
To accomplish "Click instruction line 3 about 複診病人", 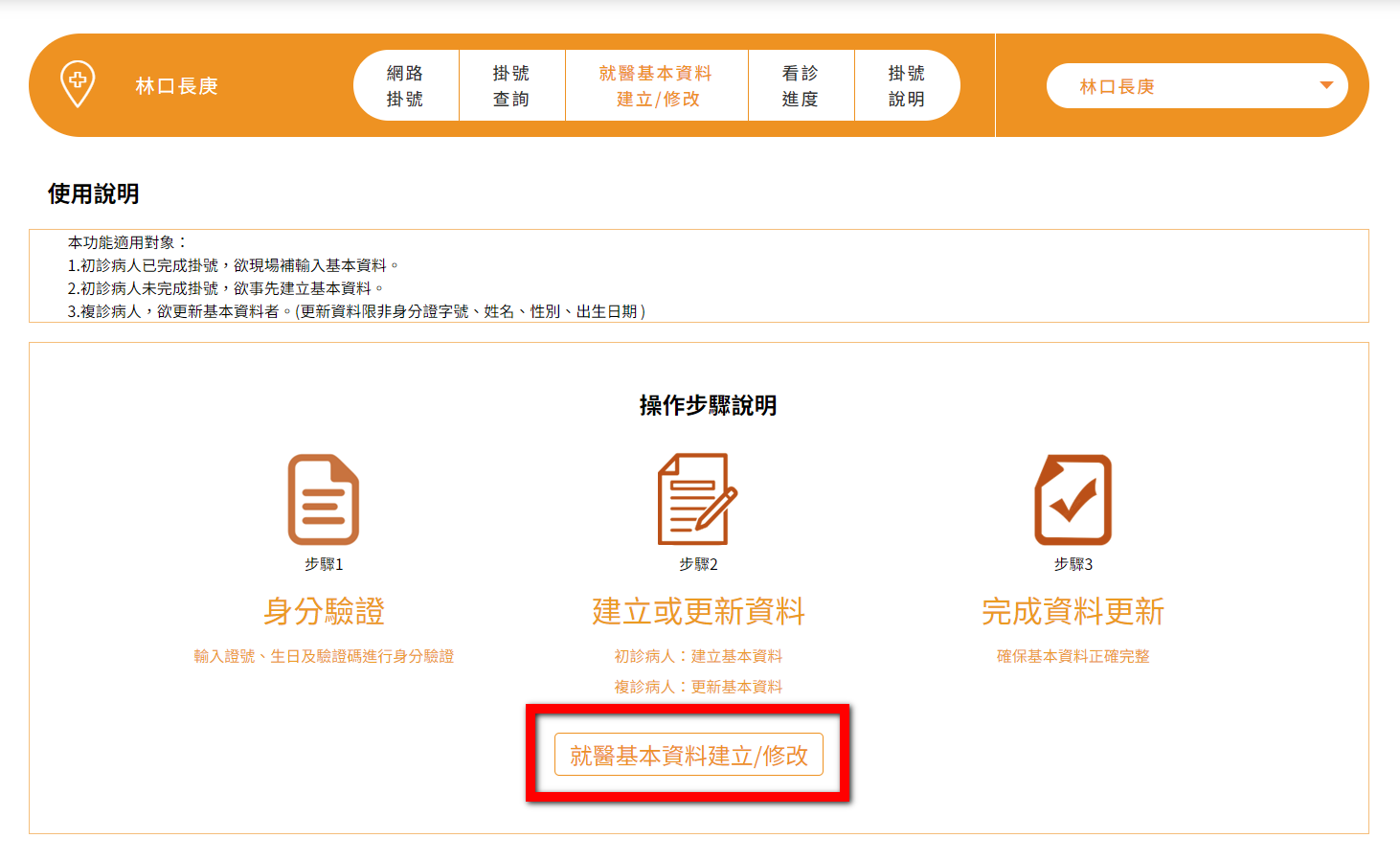I will pos(357,311).
